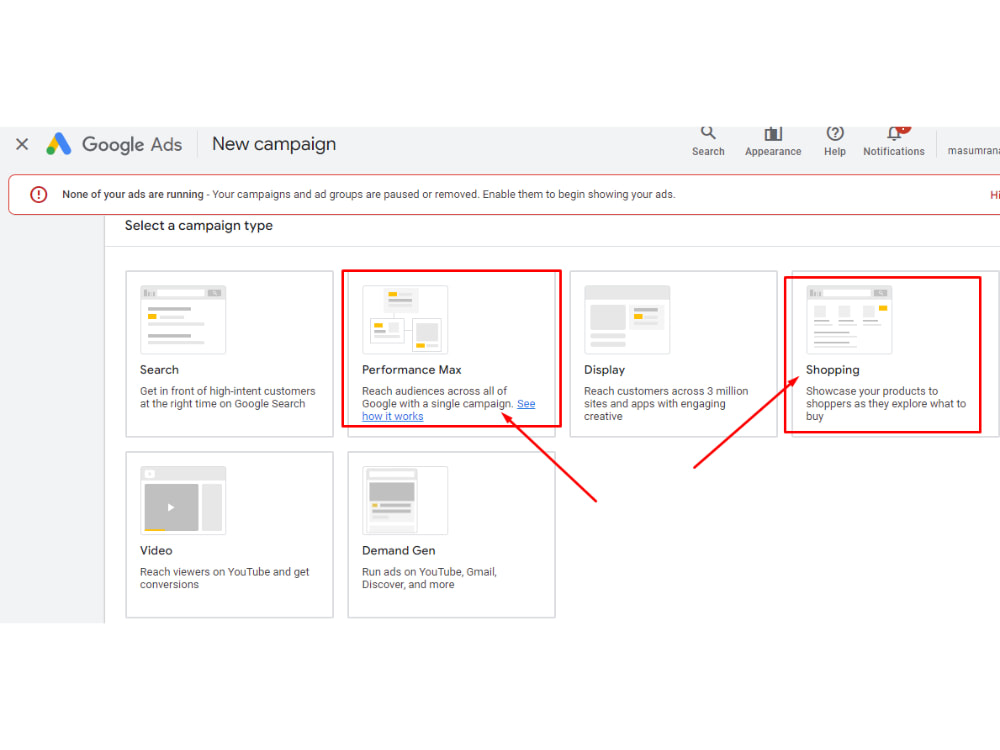
Task: Select the Shopping campaign illustration
Action: coord(849,320)
